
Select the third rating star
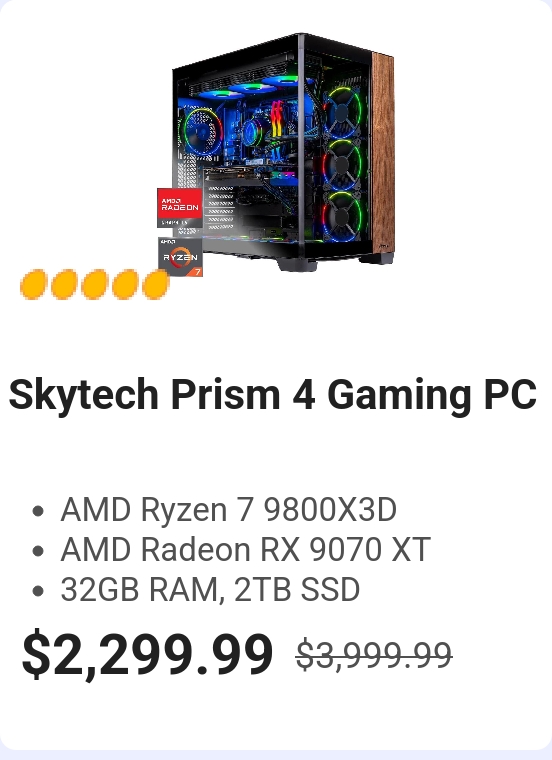95,285
